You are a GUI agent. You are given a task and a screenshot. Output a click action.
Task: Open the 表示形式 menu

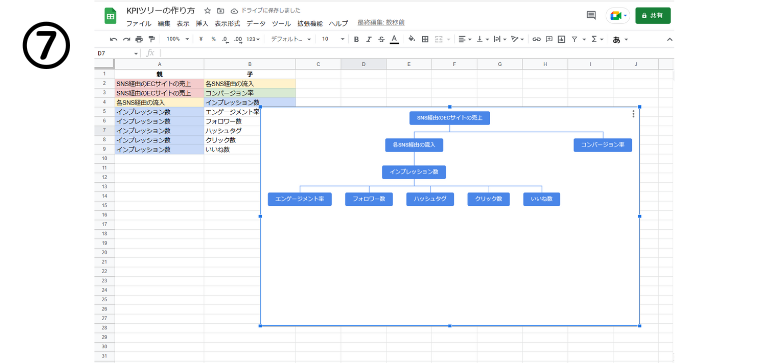[x=227, y=24]
